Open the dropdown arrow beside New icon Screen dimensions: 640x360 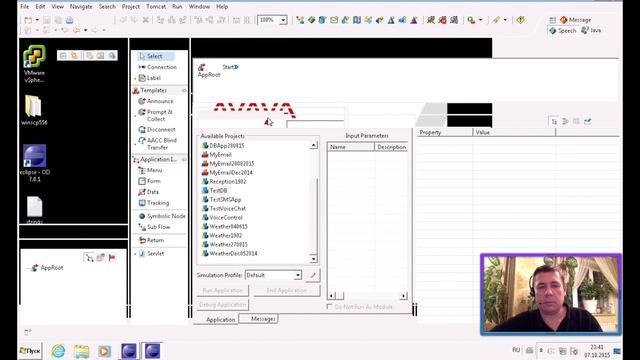pyautogui.click(x=37, y=20)
